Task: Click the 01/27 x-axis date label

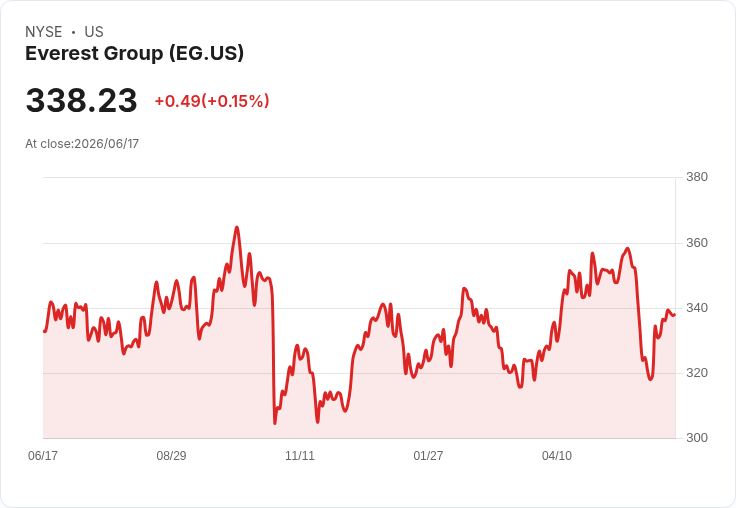Action: point(428,455)
